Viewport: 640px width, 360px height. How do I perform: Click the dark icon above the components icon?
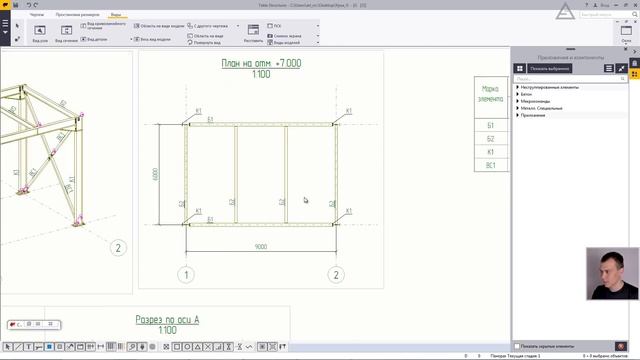pyautogui.click(x=635, y=63)
